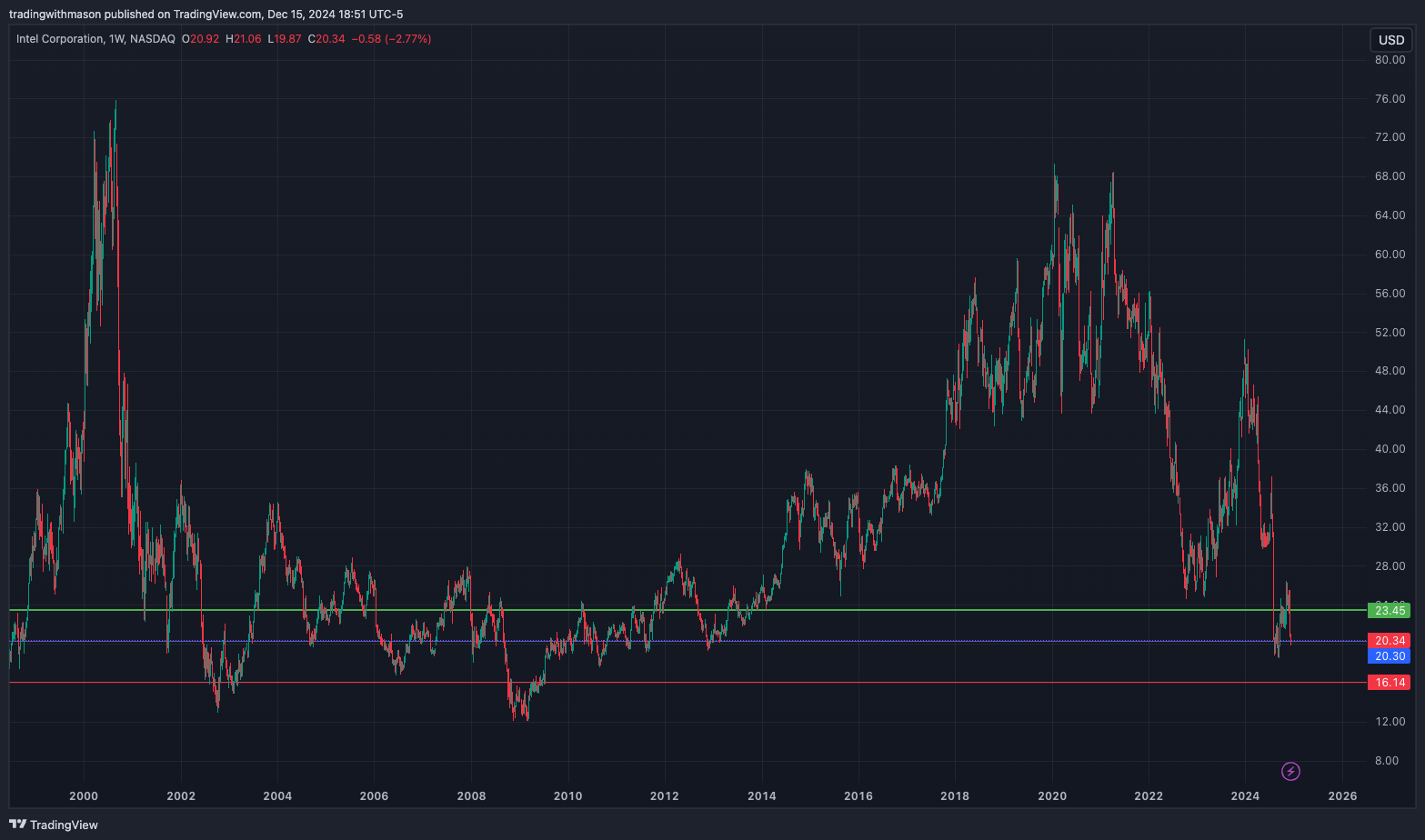1425x840 pixels.
Task: Click the 2024 year label on time axis
Action: [x=1245, y=796]
